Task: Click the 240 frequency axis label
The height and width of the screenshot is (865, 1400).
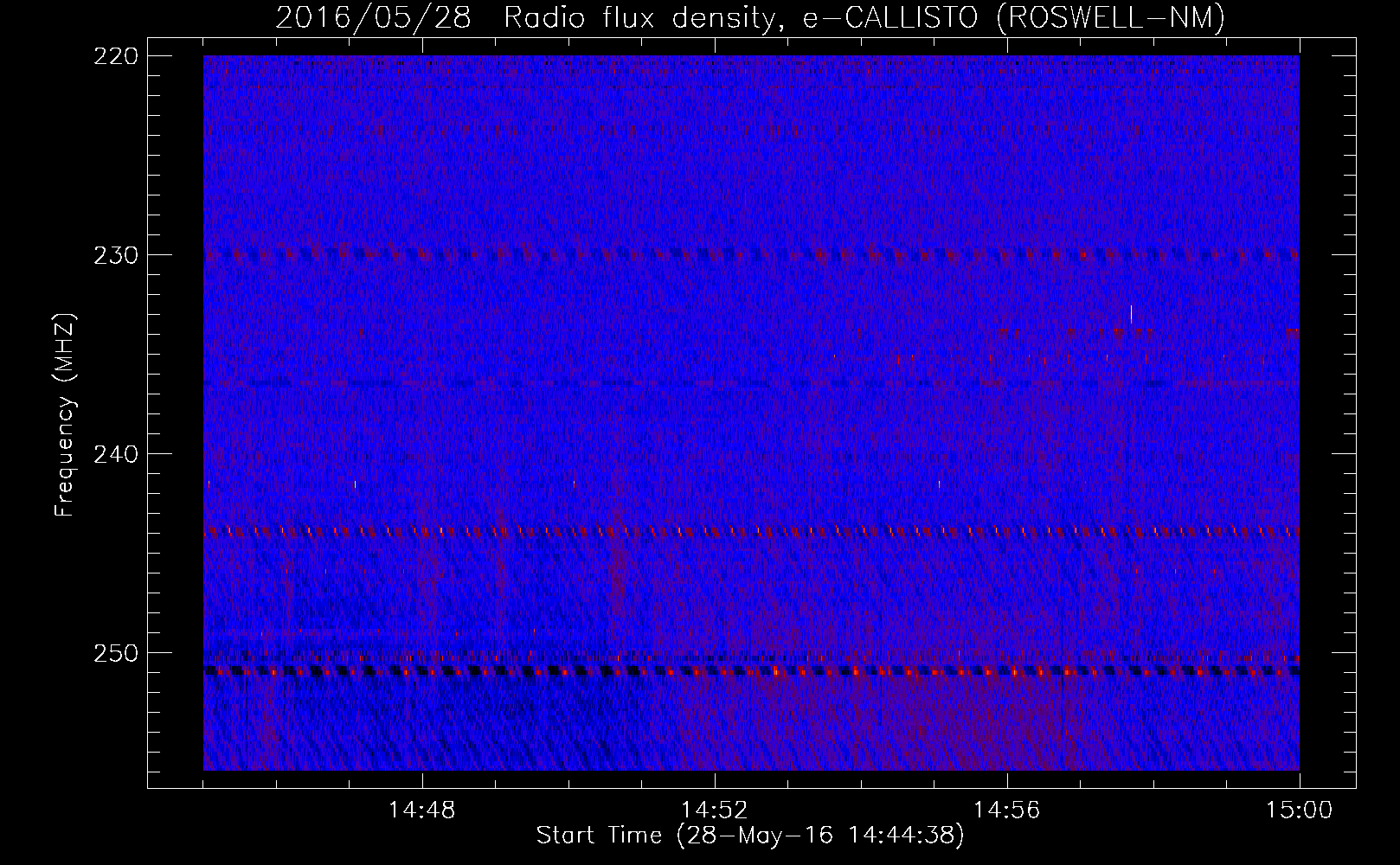Action: tap(114, 454)
